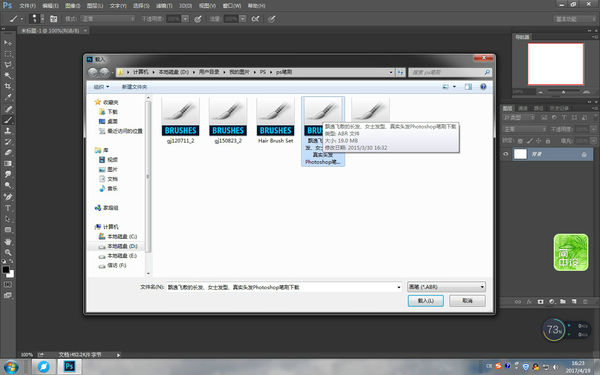
Task: Click the Navigator zoom slider
Action: pyautogui.click(x=563, y=92)
